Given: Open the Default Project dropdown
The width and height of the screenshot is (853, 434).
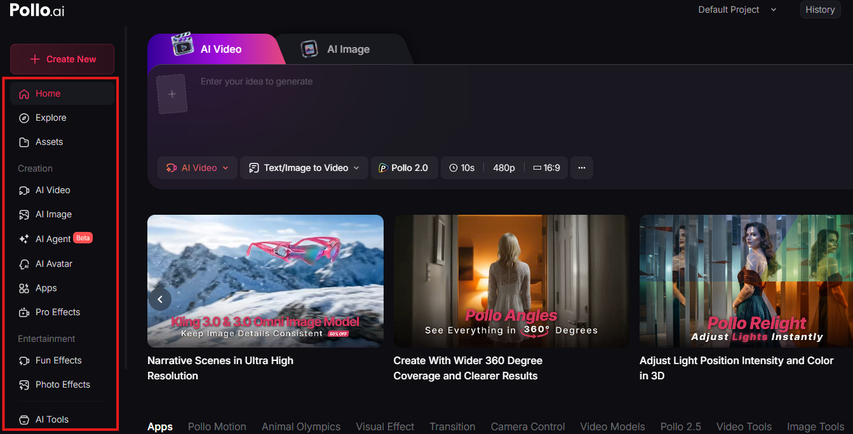Looking at the screenshot, I should [737, 10].
